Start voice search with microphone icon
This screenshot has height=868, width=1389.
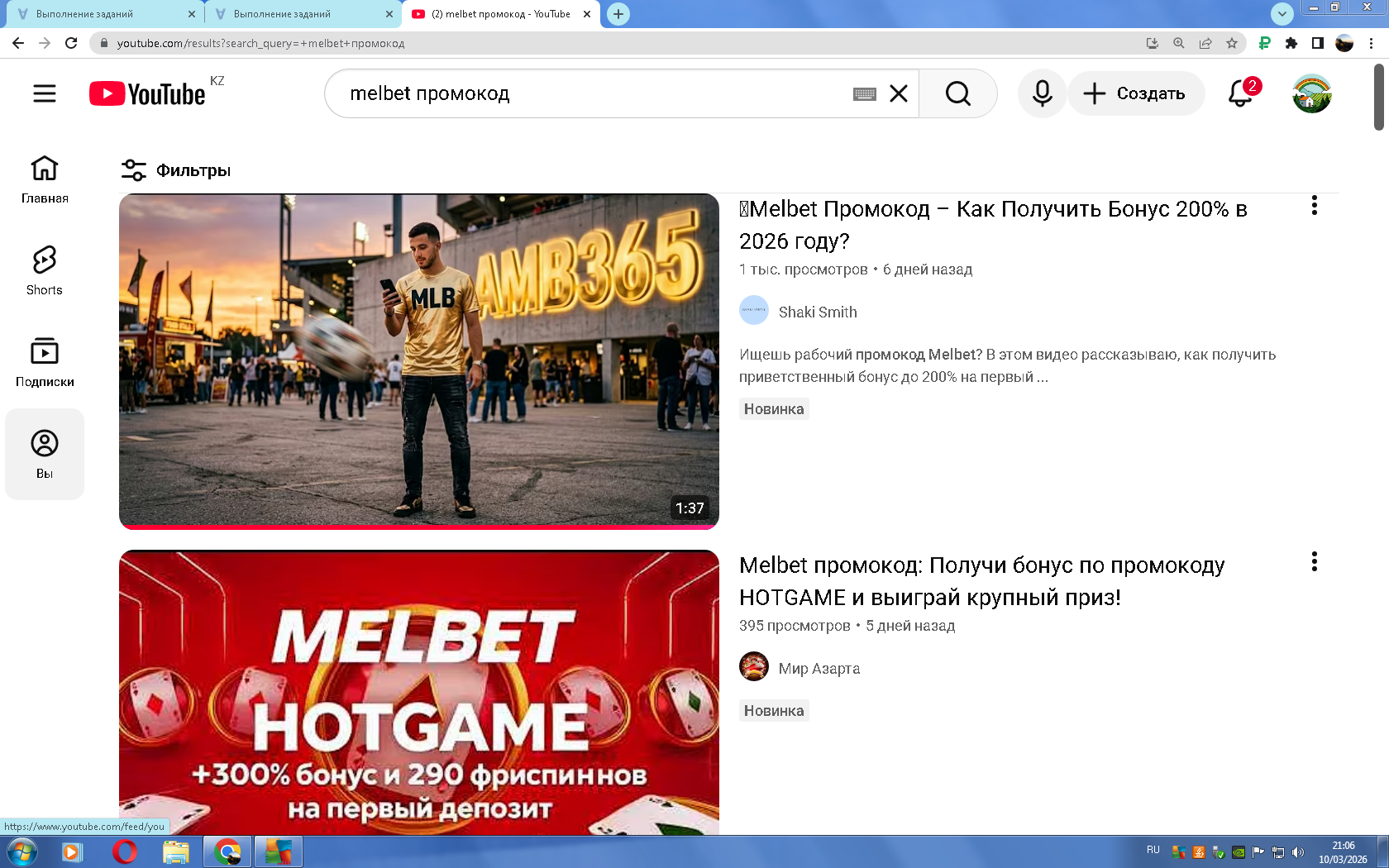[1042, 93]
